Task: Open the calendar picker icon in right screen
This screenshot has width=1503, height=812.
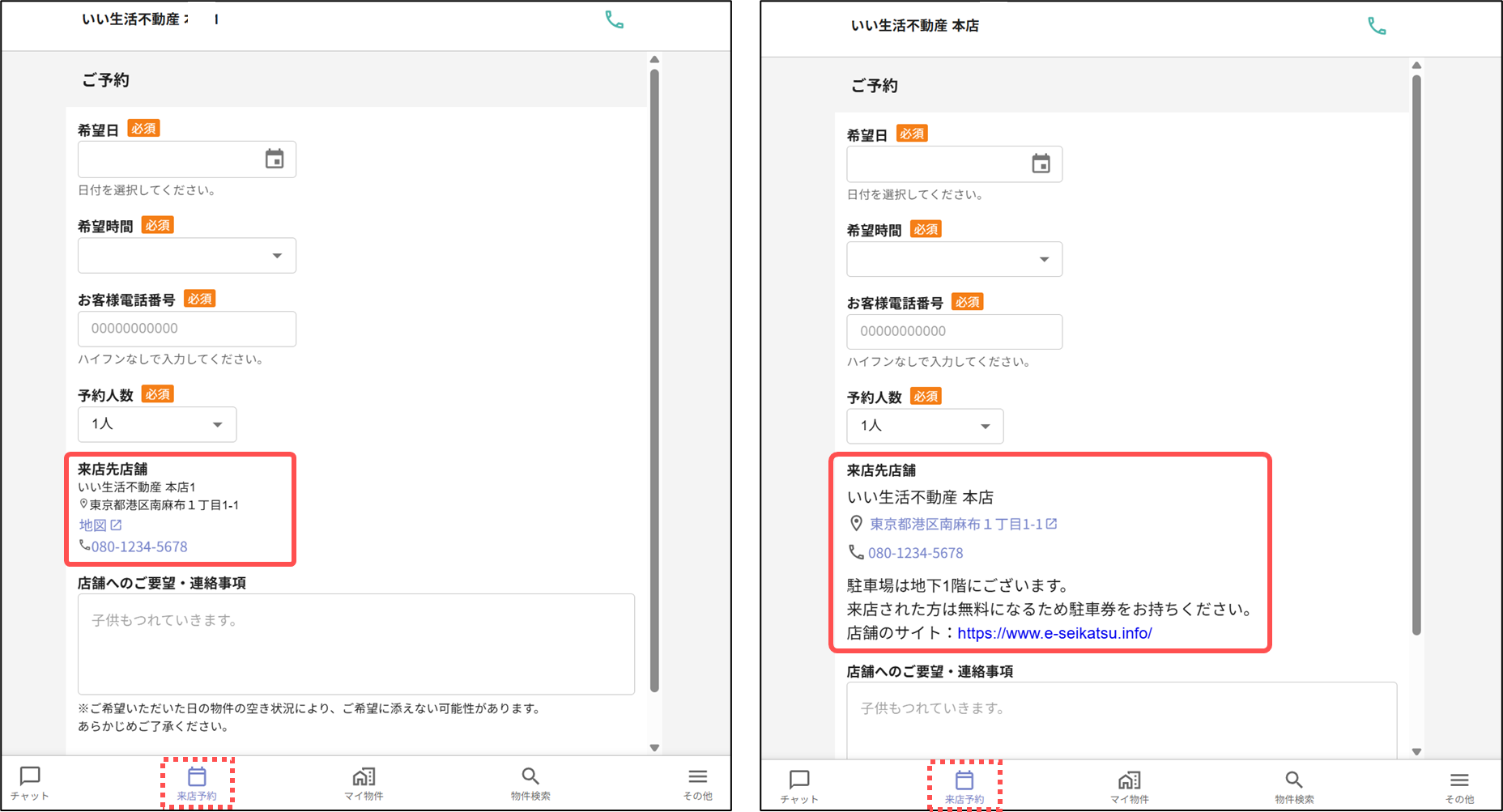Action: coord(1041,164)
